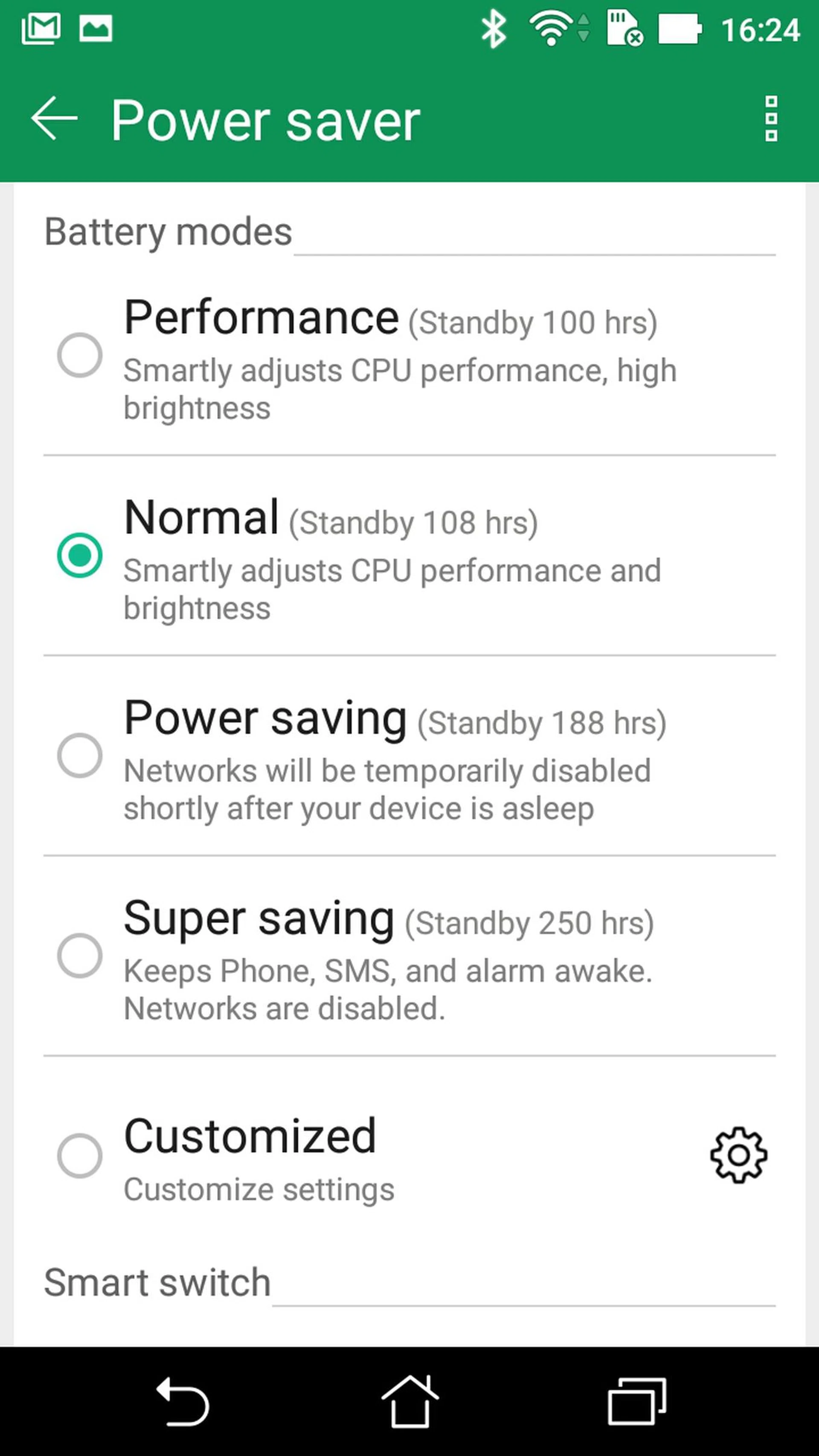
Task: Select the Performance radio button
Action: (x=80, y=355)
